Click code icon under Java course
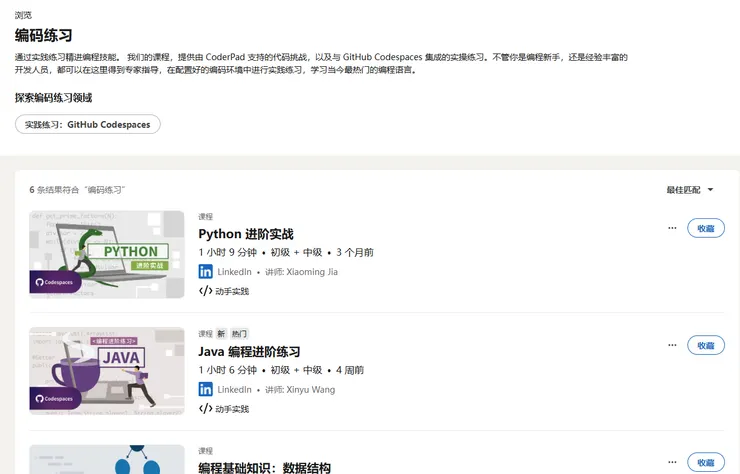The width and height of the screenshot is (740, 474). coord(205,408)
